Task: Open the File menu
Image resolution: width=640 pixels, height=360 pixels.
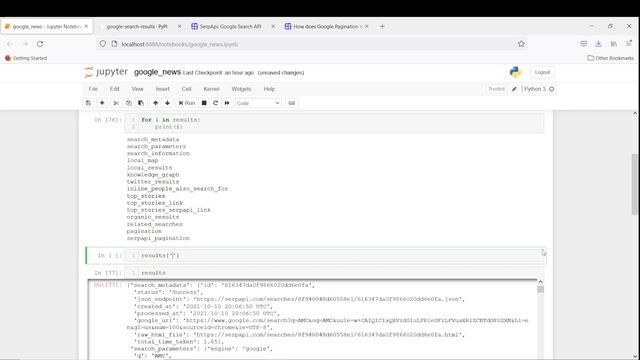Action: 93,89
